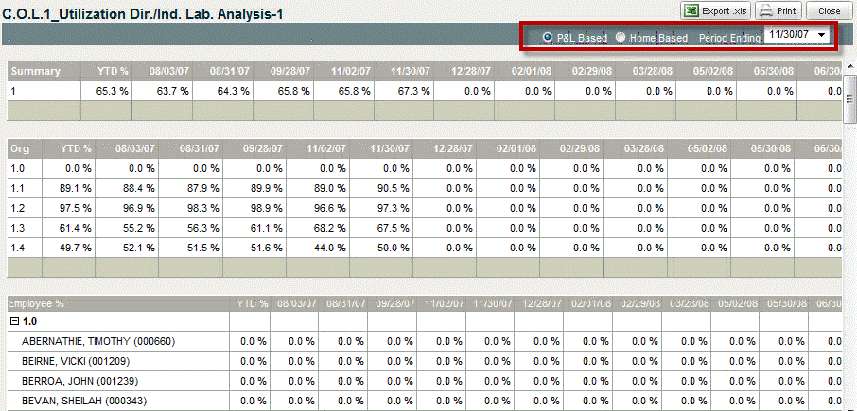Select the Org 1.3 row
This screenshot has width=857, height=411.
click(x=16, y=227)
